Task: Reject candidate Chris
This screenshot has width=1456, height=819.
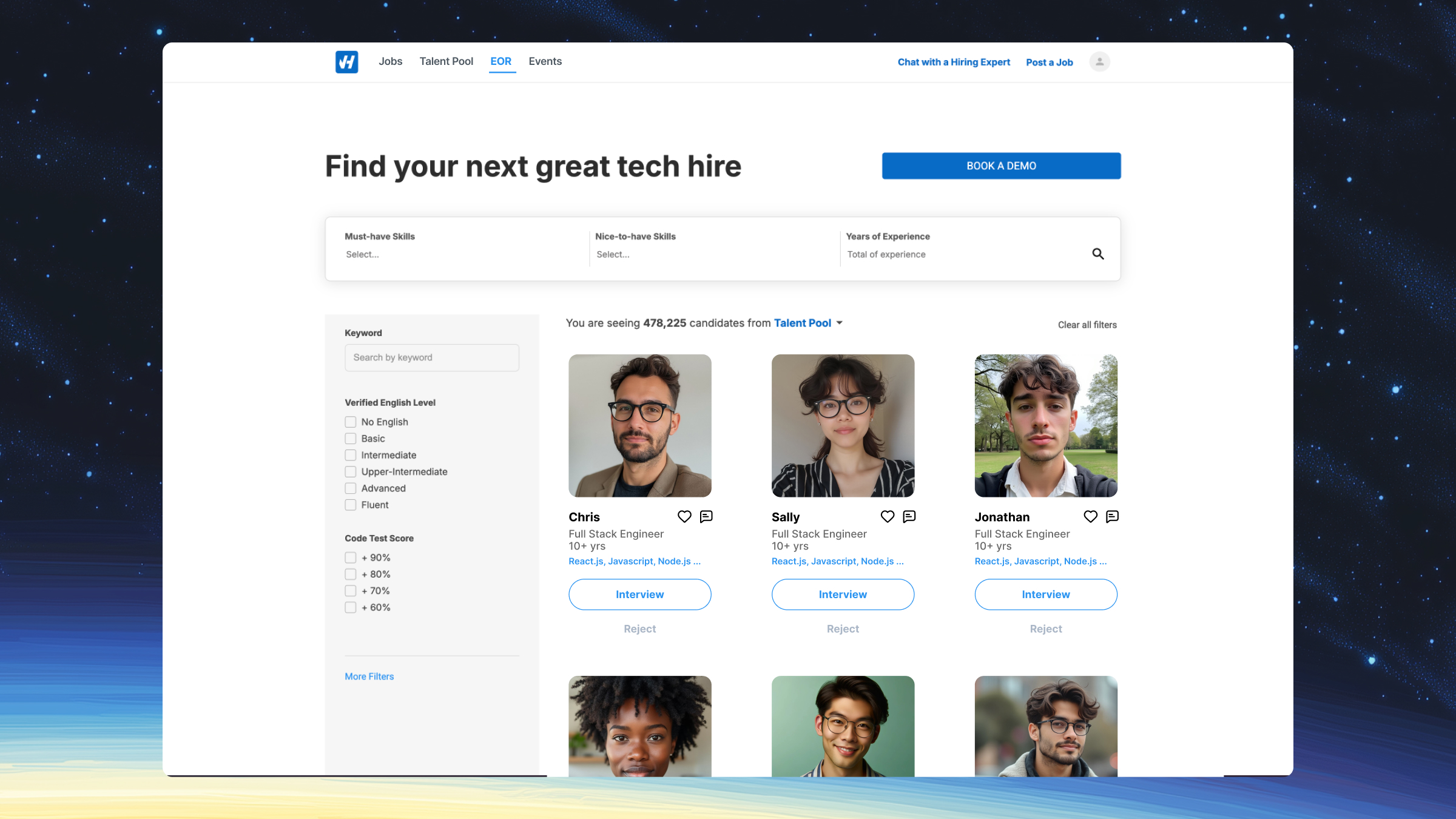Action: (640, 629)
